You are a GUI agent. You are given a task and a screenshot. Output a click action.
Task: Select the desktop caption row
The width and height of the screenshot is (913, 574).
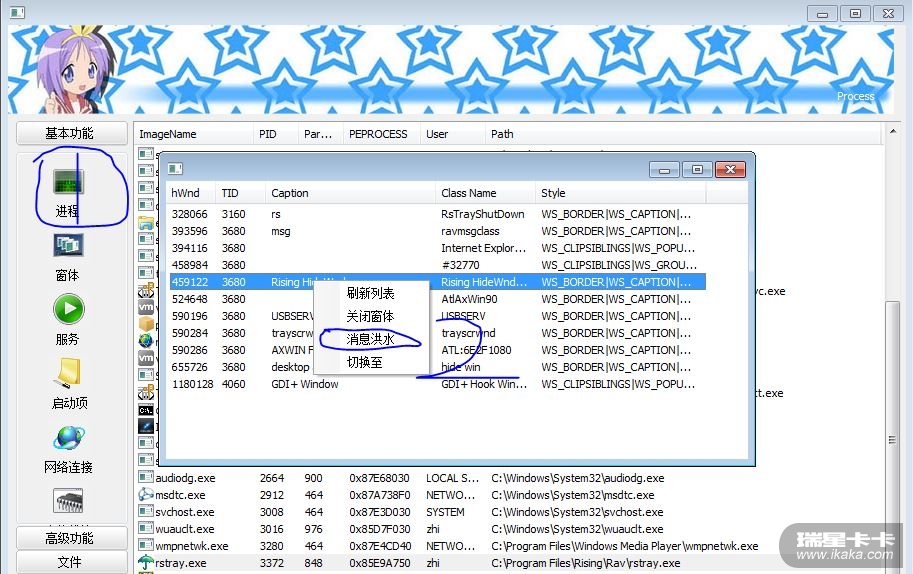point(437,367)
